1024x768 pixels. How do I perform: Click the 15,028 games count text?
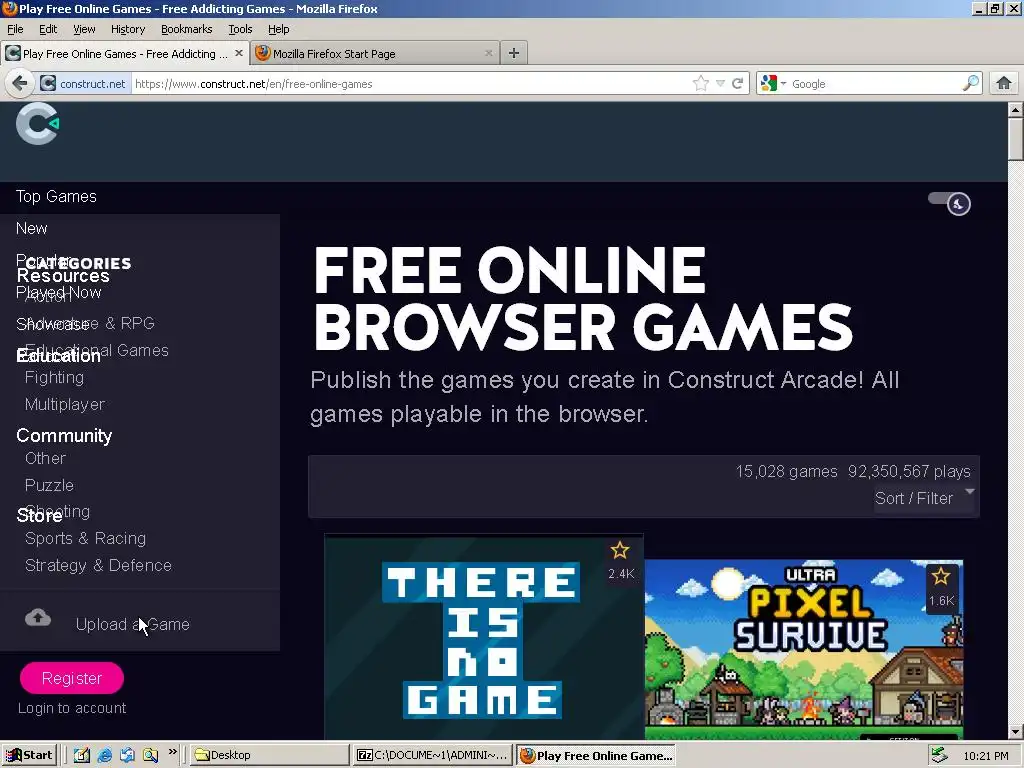pos(786,472)
